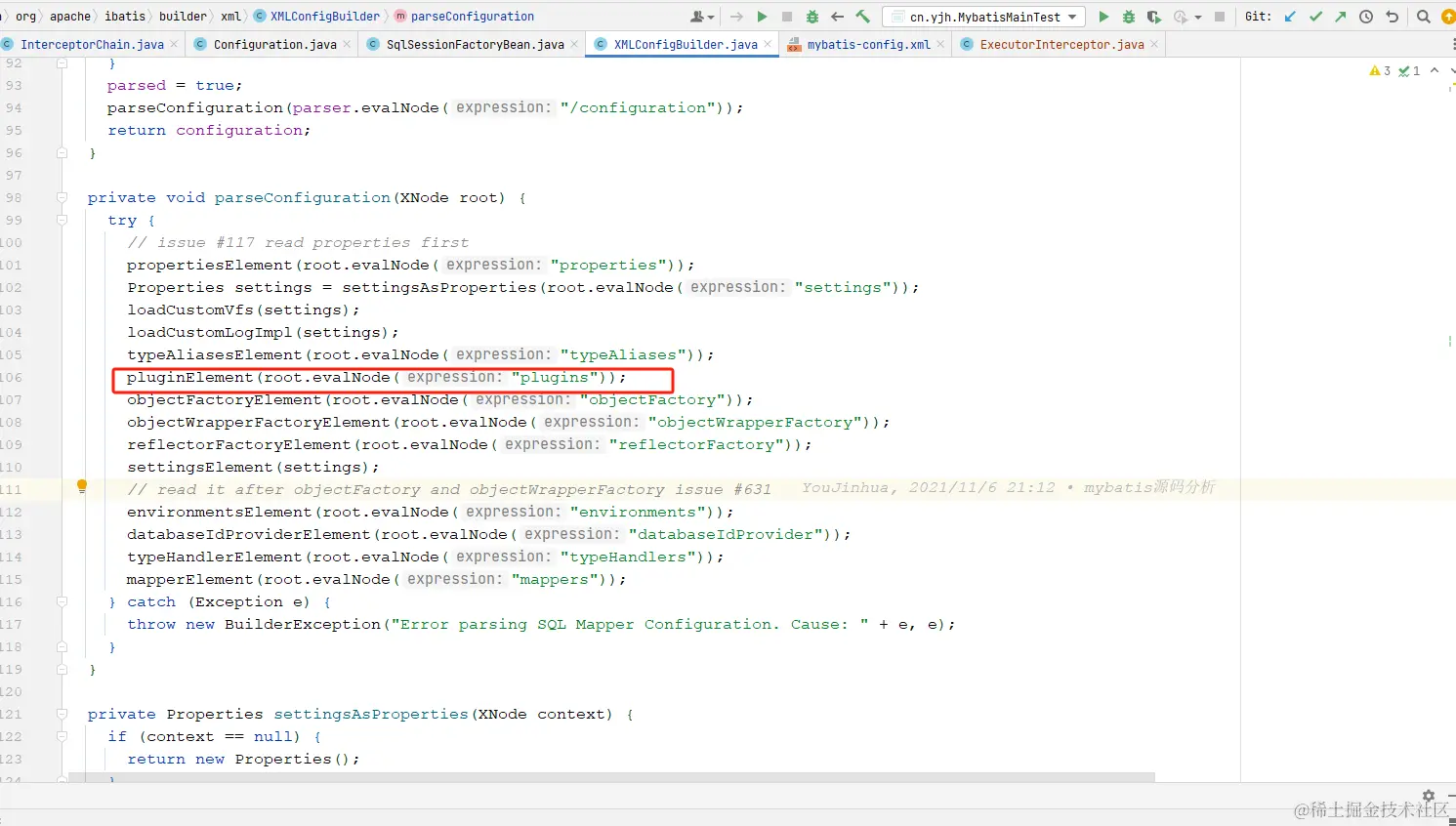
Task: Click the org breadcrumb in navigation bar
Action: [25, 17]
